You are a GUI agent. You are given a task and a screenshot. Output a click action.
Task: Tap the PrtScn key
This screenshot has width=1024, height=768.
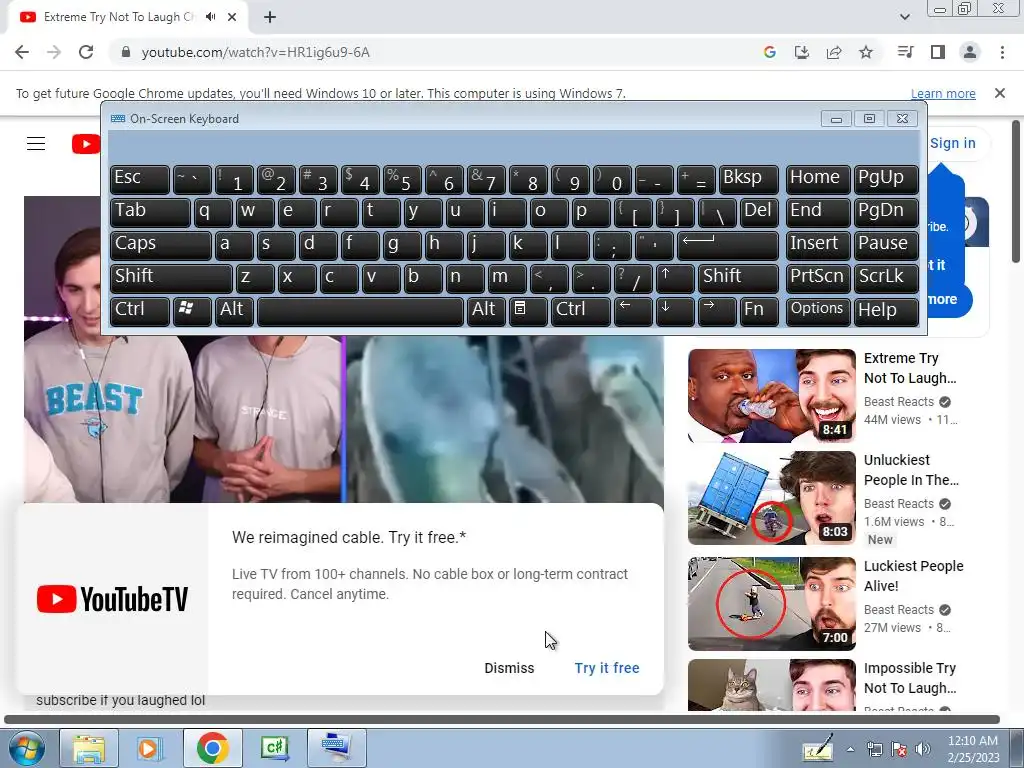[x=818, y=278]
